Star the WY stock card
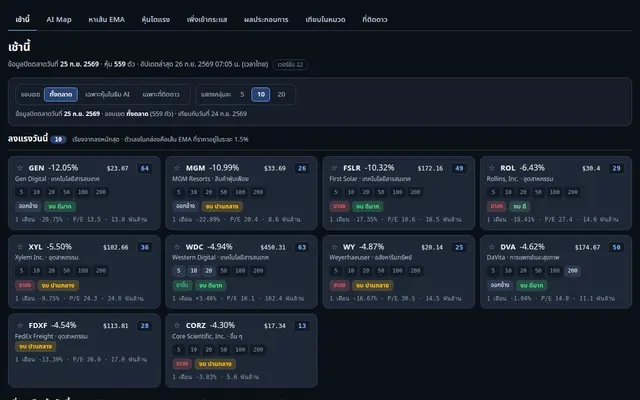640x400 pixels. (x=334, y=247)
